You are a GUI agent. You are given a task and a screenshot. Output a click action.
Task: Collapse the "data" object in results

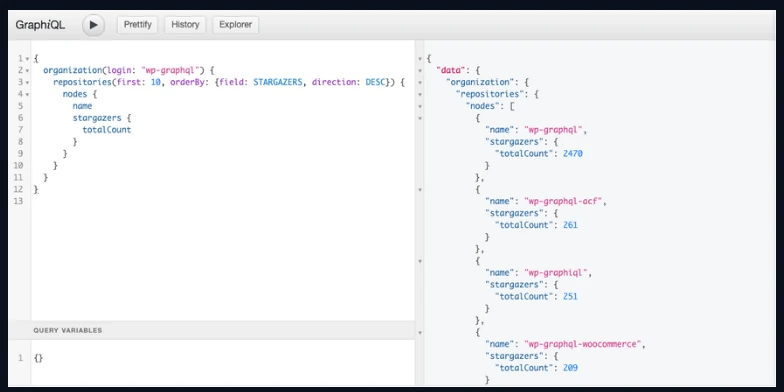coord(420,70)
